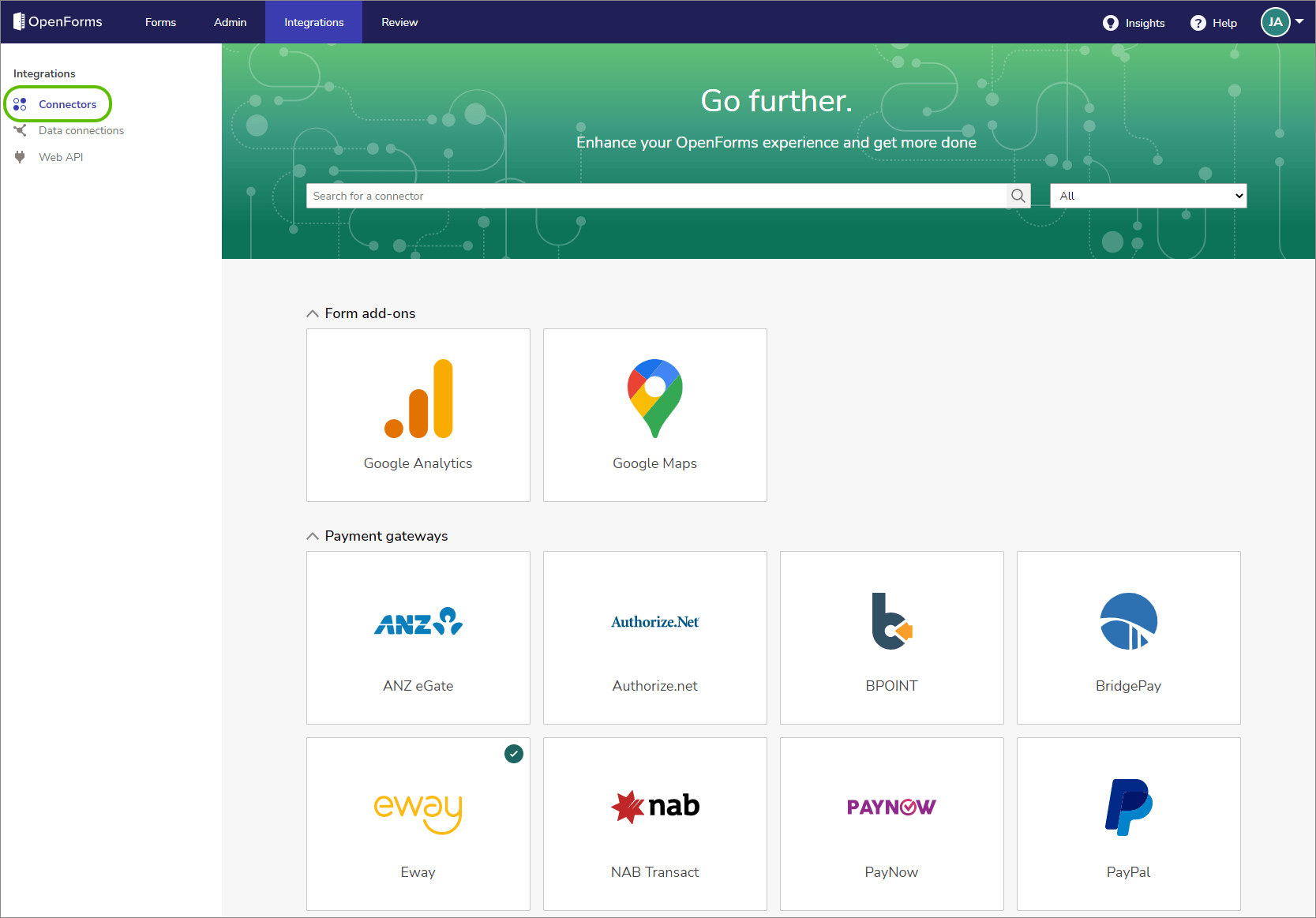Viewport: 1316px width, 918px height.
Task: Open the Insights lightbulb icon
Action: click(1111, 23)
